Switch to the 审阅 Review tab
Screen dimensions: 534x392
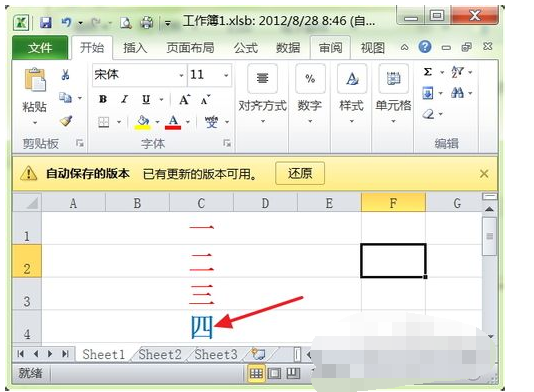[330, 47]
